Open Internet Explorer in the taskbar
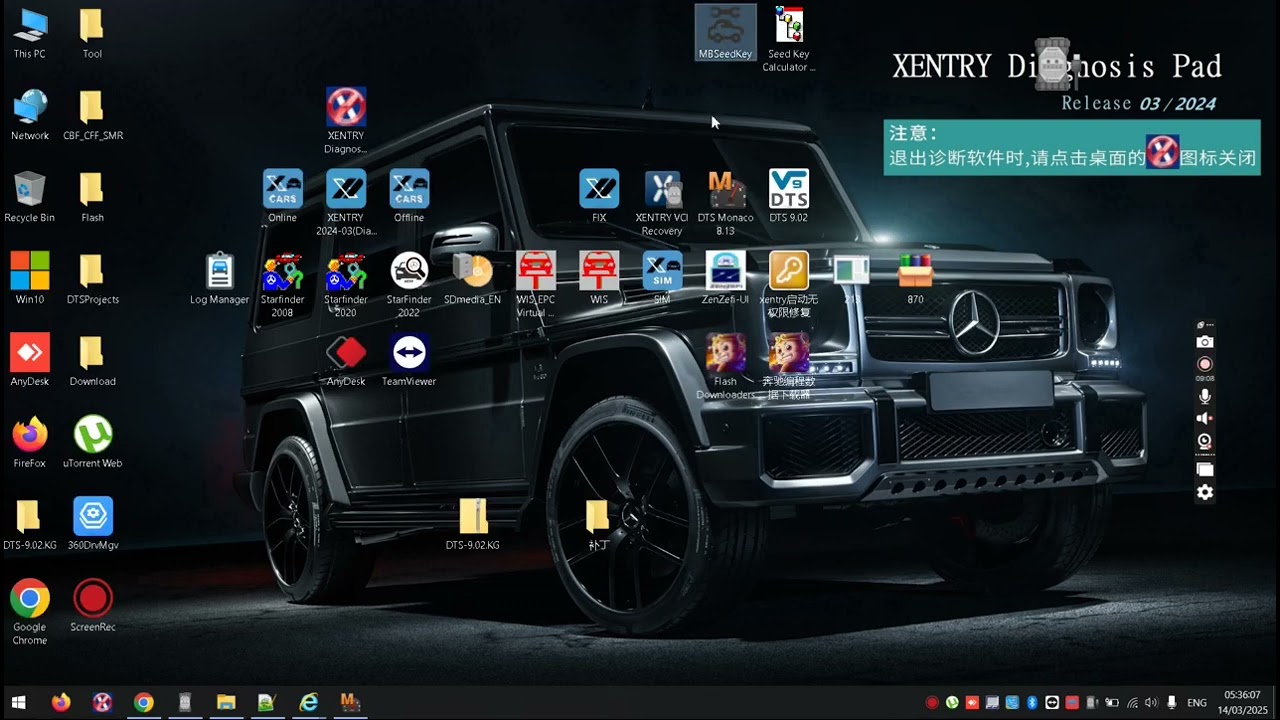 309,703
